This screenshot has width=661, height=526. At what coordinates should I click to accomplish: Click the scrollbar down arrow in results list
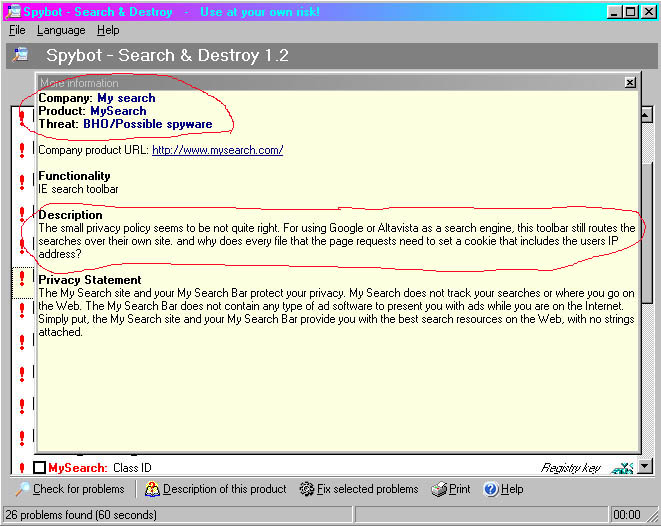648,466
